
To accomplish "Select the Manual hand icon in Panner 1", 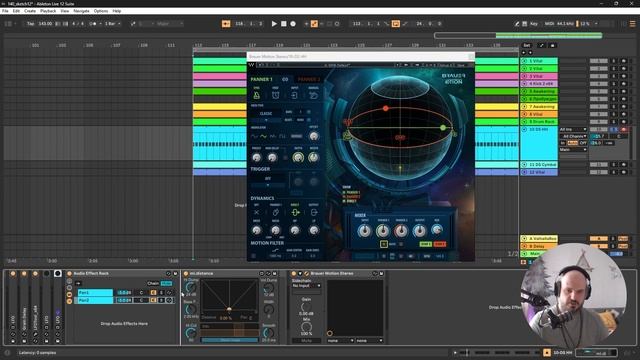I will (x=313, y=95).
